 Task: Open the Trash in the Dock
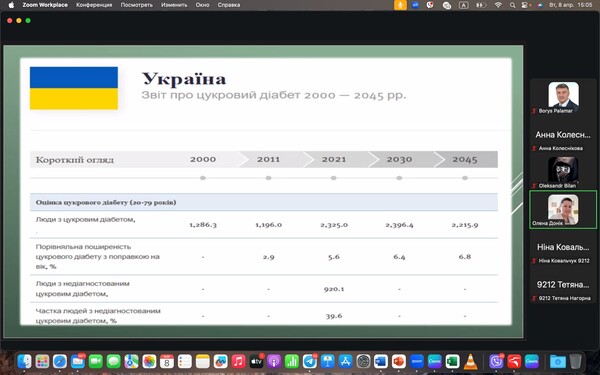[x=575, y=361]
